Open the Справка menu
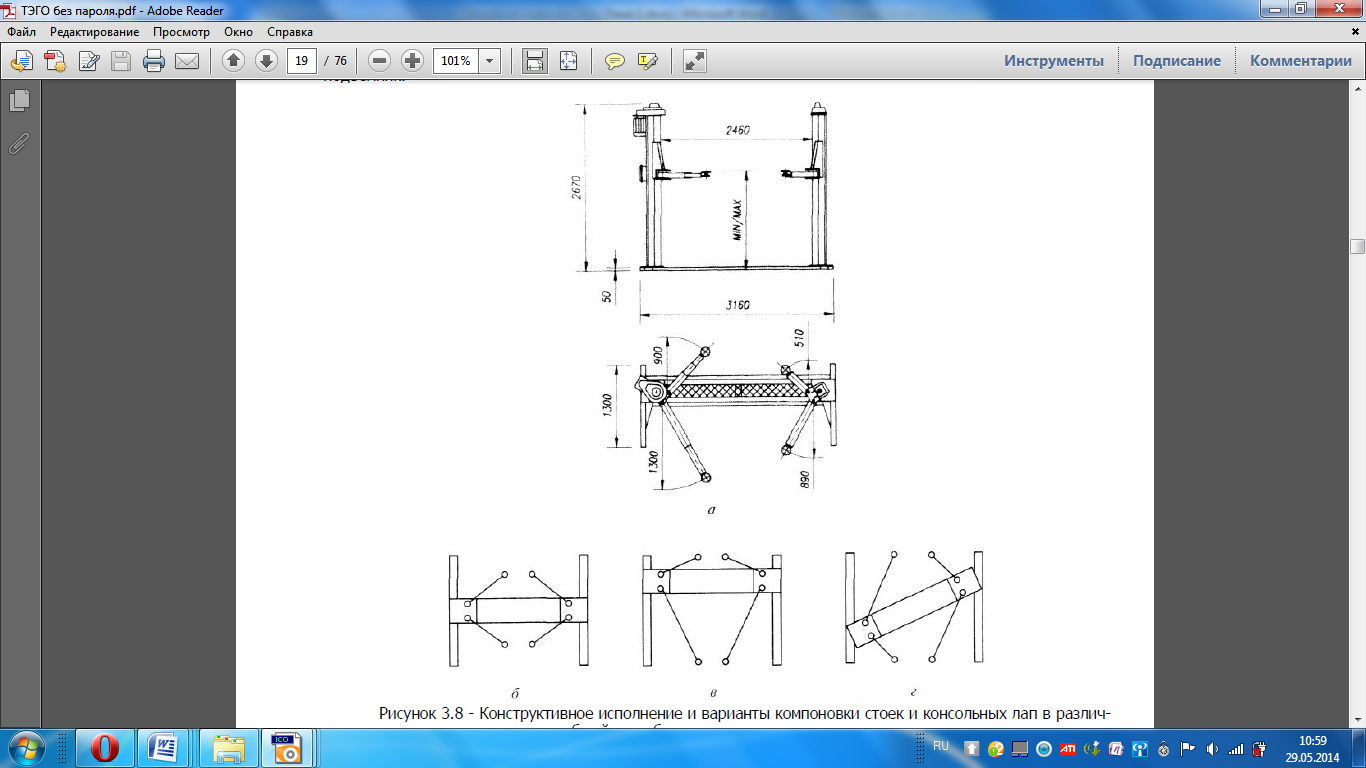The width and height of the screenshot is (1366, 768). pos(290,32)
